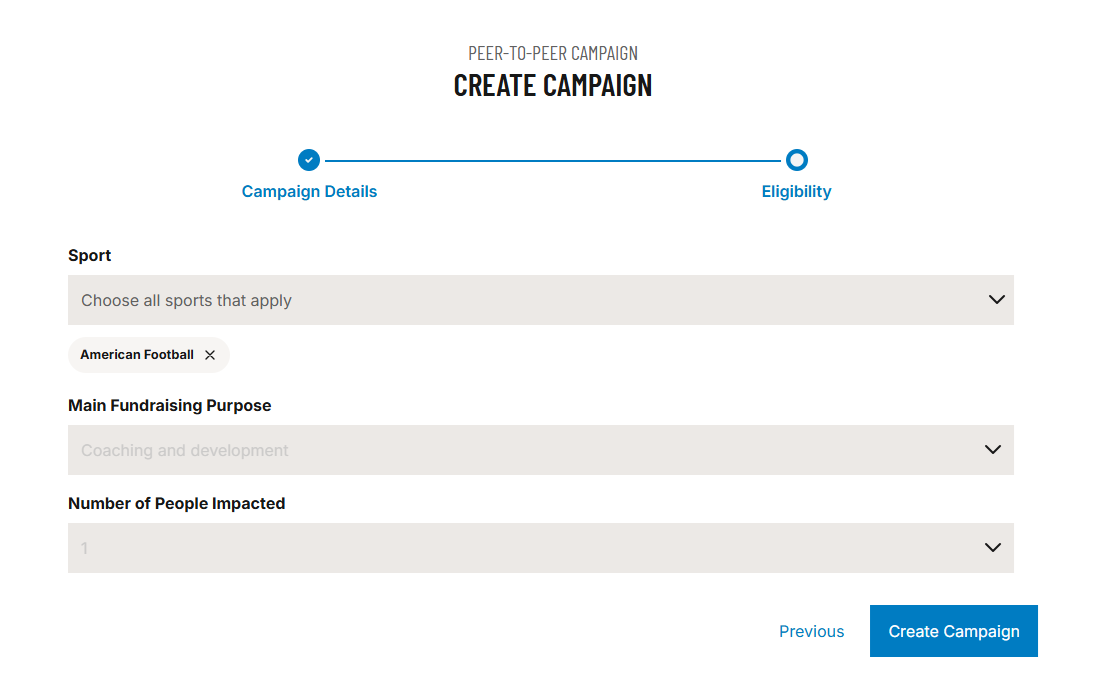Click the Main Fundraising Purpose chevron arrow
Image resolution: width=1101 pixels, height=693 pixels.
(x=993, y=450)
